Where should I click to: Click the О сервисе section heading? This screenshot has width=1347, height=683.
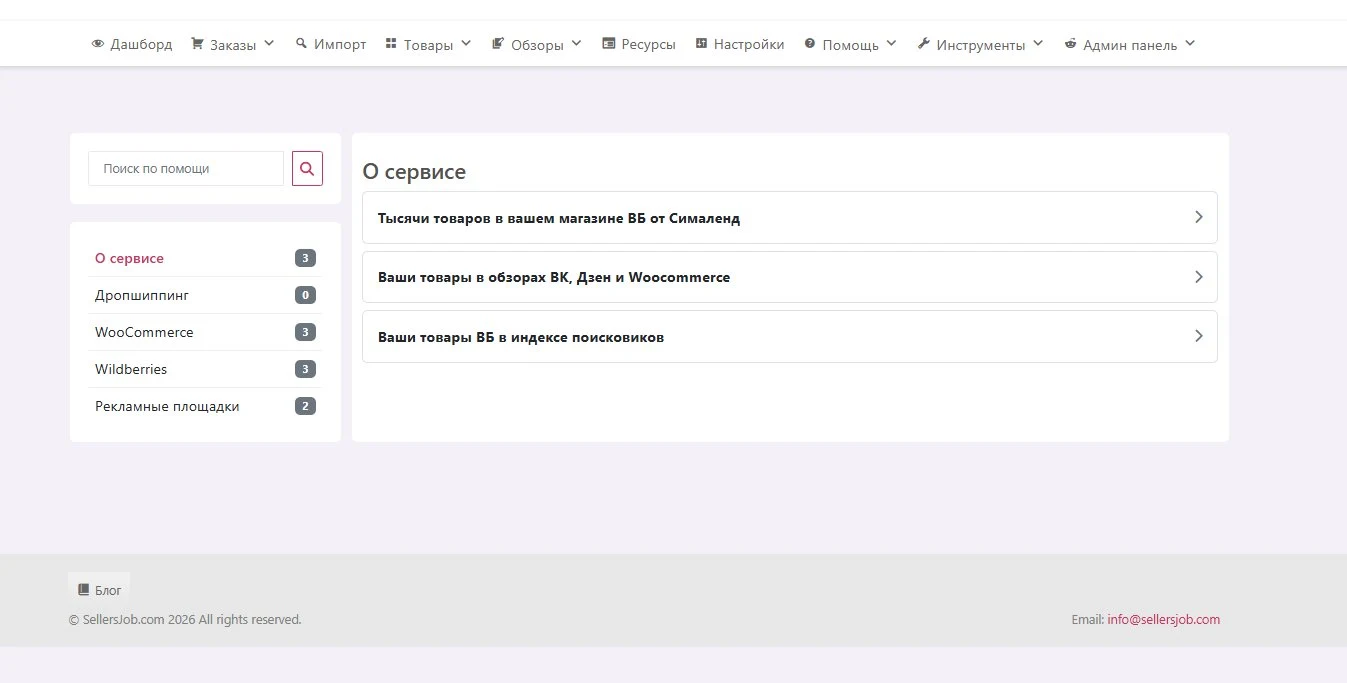click(x=414, y=171)
